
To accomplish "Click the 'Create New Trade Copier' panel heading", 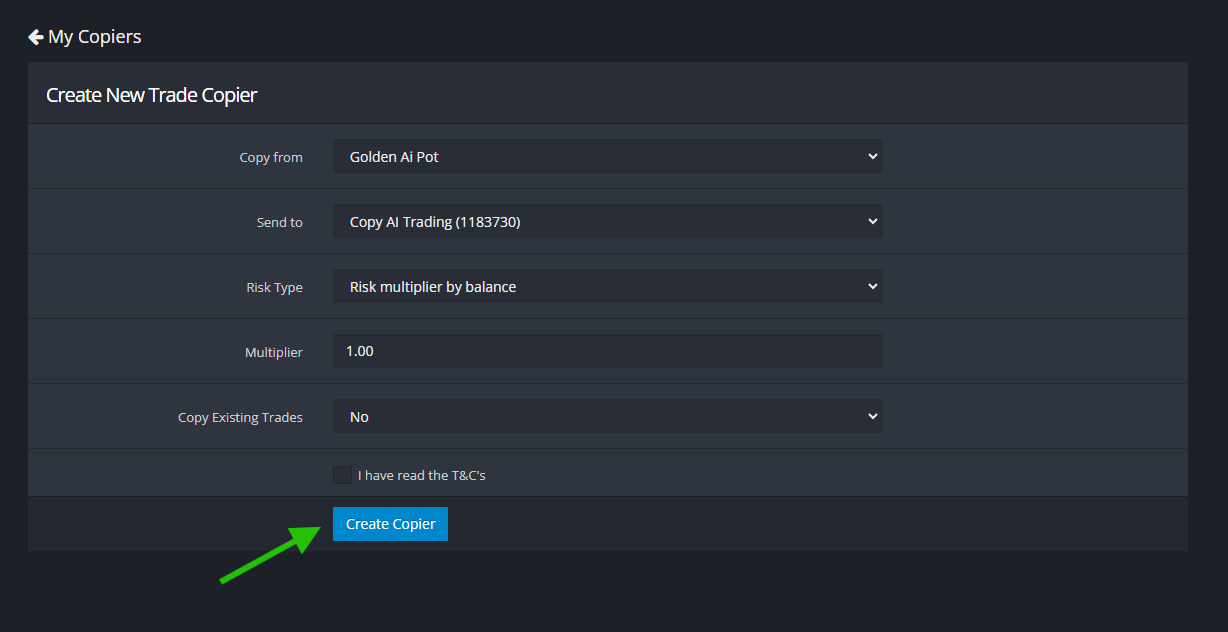I will [152, 95].
